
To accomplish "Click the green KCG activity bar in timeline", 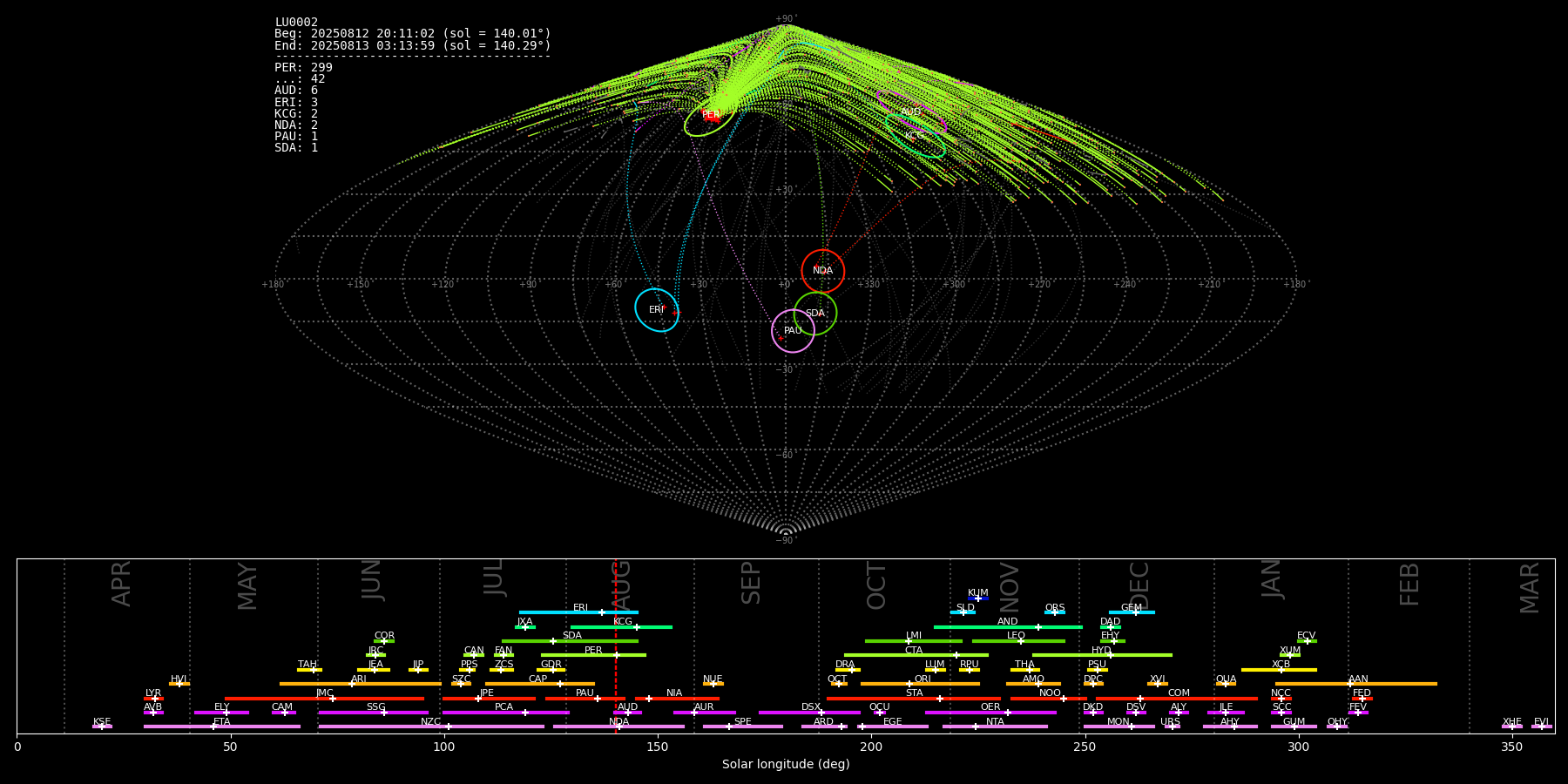I will [621, 627].
